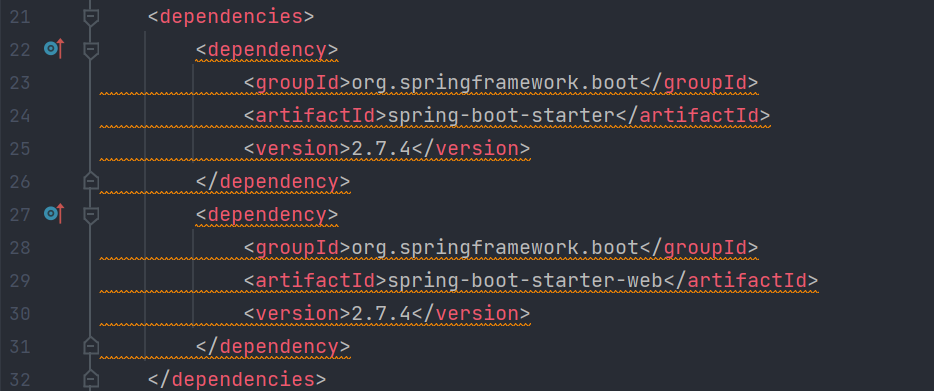Collapse the second dependency fold at line 27
The height and width of the screenshot is (391, 934).
point(91,215)
